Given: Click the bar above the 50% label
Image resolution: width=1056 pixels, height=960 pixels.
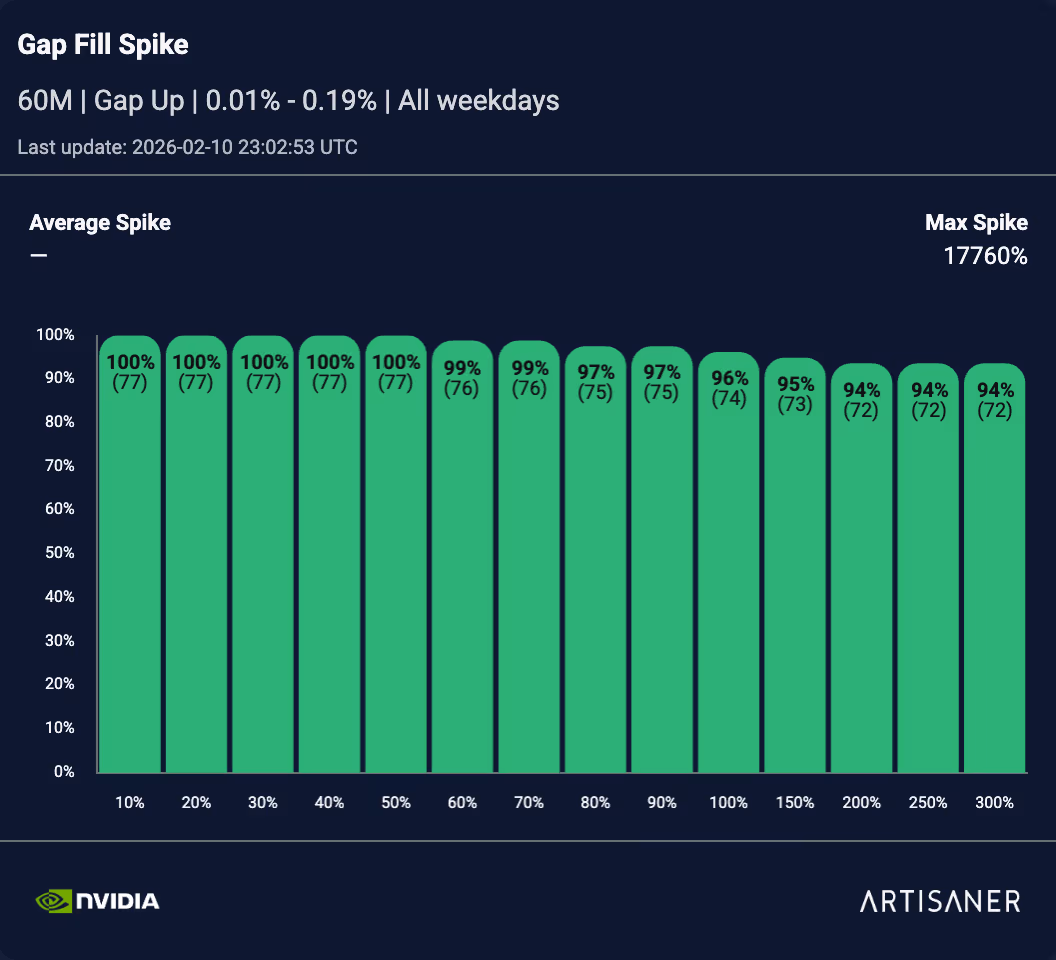Looking at the screenshot, I should click(x=396, y=554).
